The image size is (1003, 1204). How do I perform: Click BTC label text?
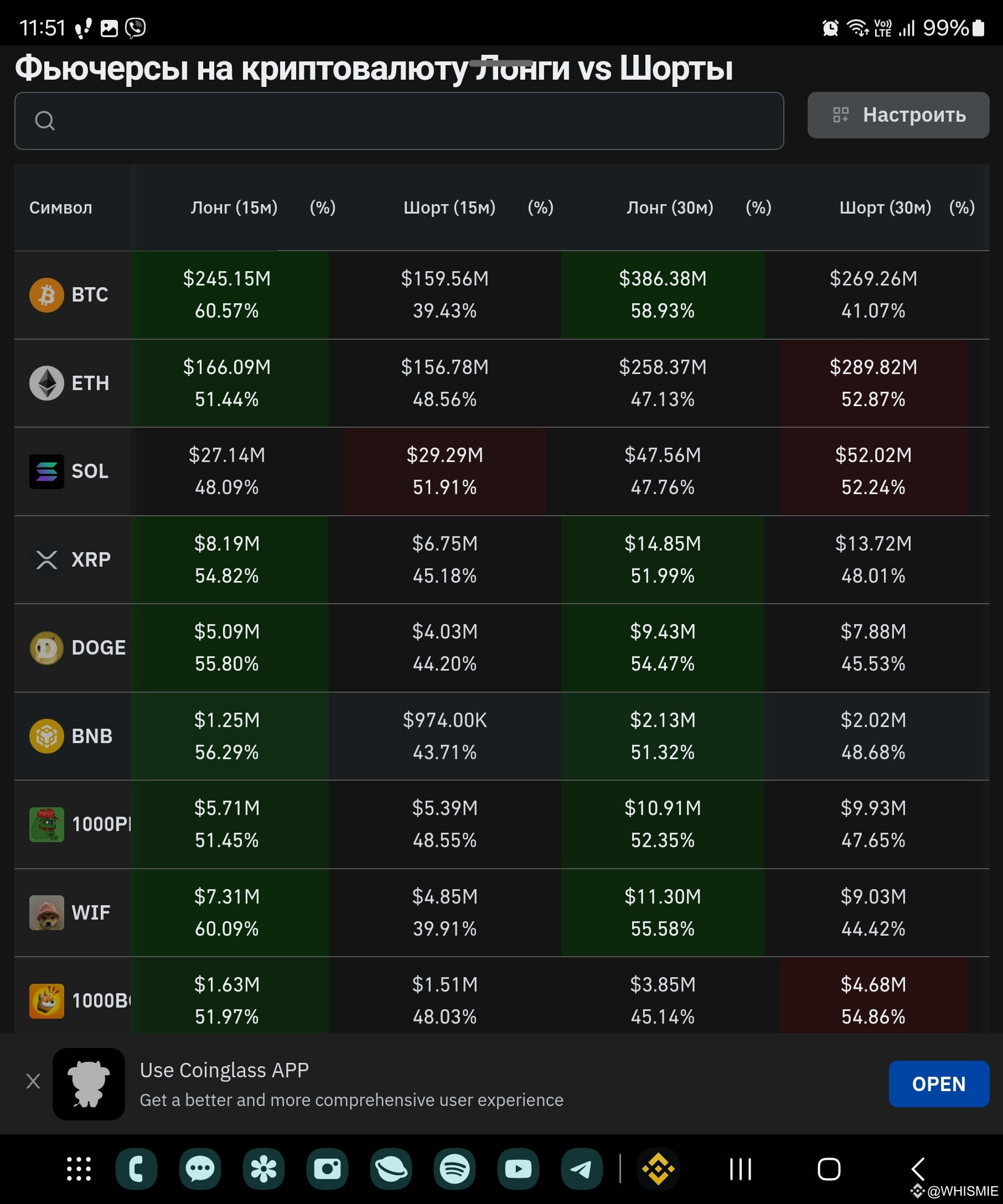pos(90,295)
